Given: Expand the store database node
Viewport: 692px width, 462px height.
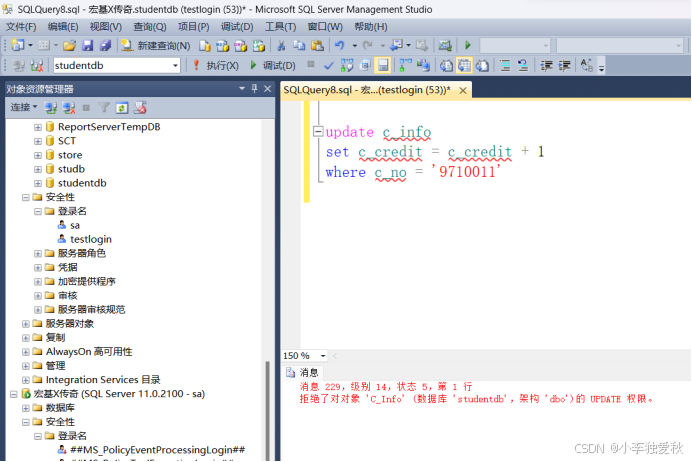Looking at the screenshot, I should (x=38, y=155).
